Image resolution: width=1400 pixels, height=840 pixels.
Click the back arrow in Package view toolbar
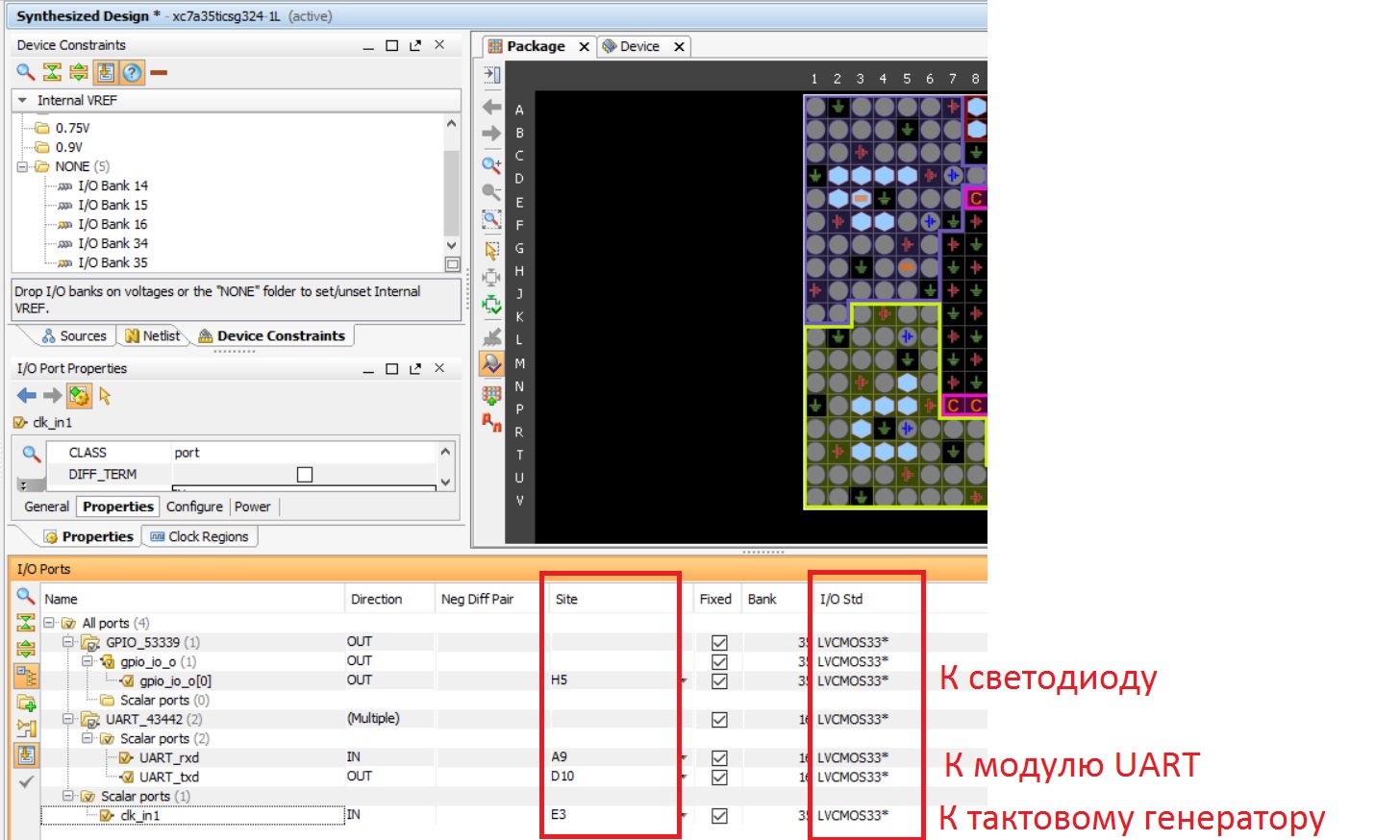click(491, 107)
